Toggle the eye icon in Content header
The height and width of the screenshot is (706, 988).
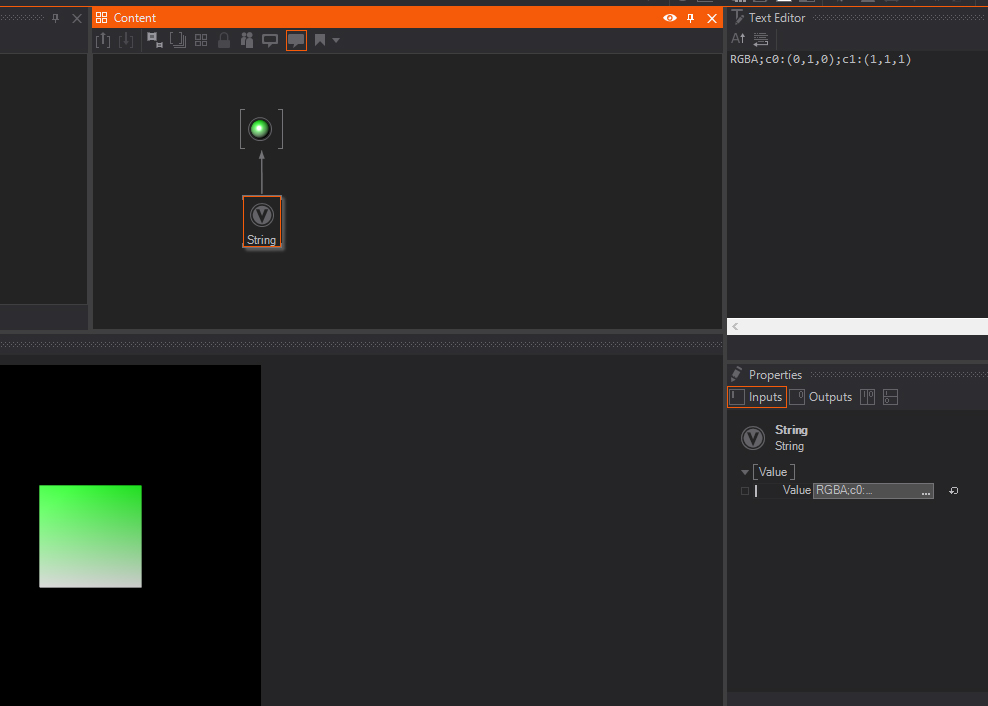670,18
